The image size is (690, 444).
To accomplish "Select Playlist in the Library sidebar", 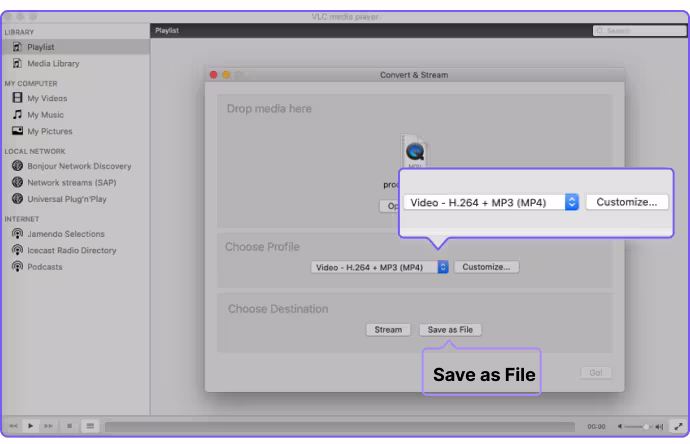I will (76, 47).
